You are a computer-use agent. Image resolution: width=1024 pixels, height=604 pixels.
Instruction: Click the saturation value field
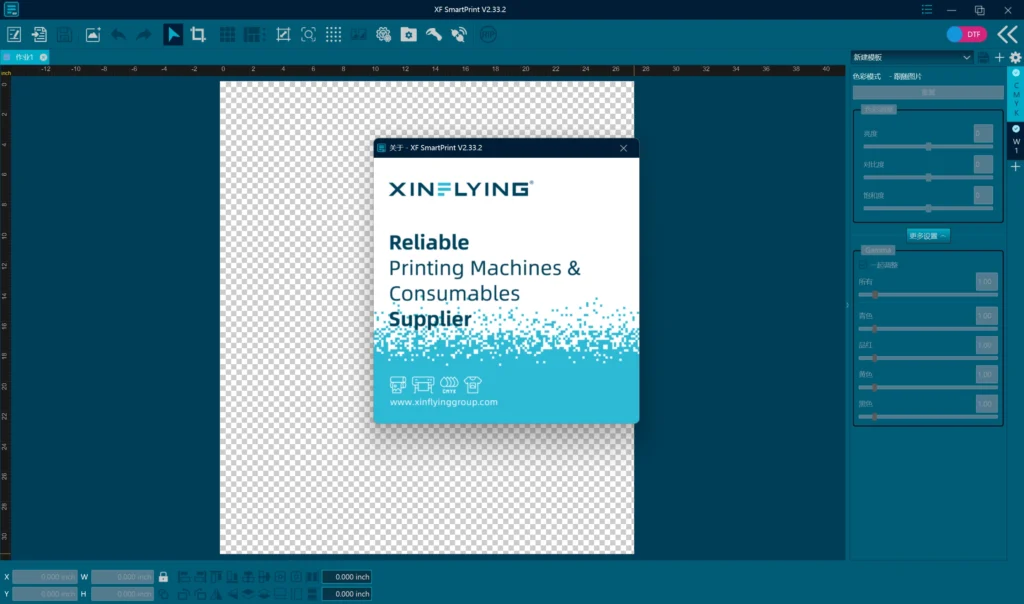(x=983, y=195)
